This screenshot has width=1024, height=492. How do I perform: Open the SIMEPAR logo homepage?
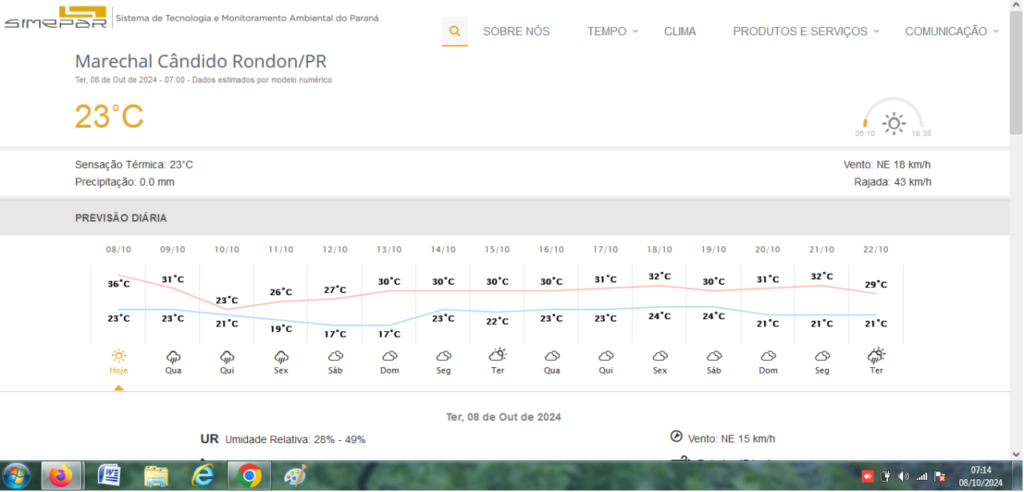click(56, 18)
